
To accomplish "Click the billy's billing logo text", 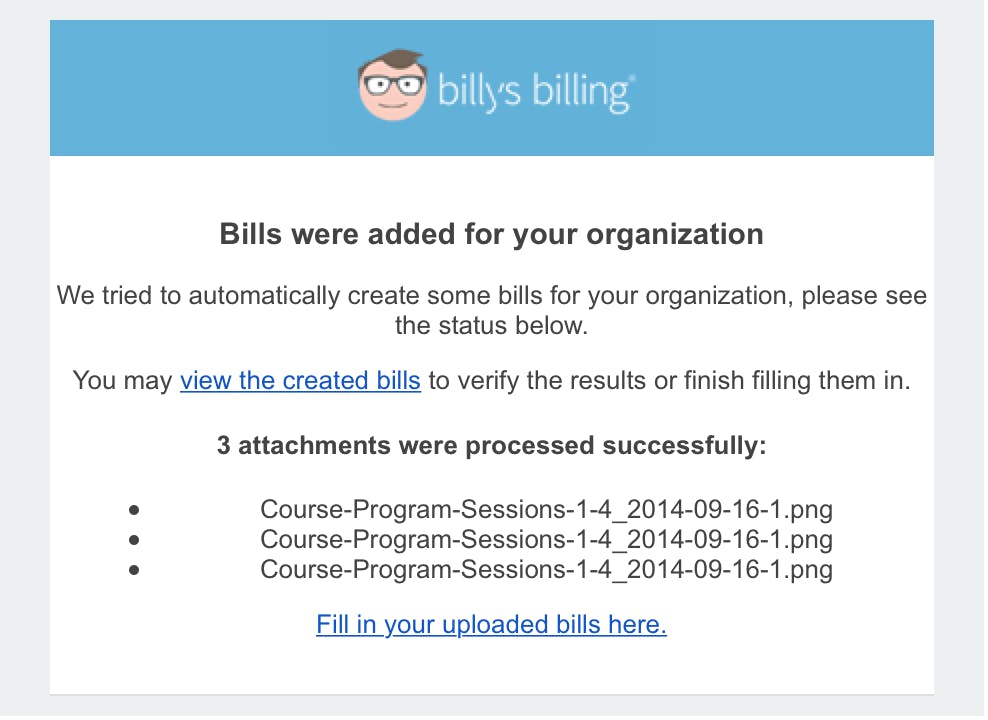I will pos(536,92).
